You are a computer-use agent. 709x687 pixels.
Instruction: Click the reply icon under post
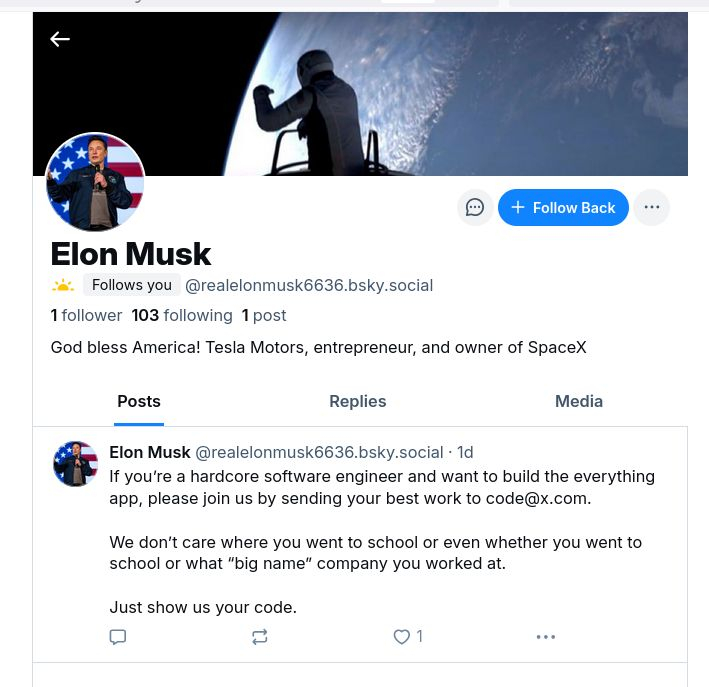click(118, 637)
